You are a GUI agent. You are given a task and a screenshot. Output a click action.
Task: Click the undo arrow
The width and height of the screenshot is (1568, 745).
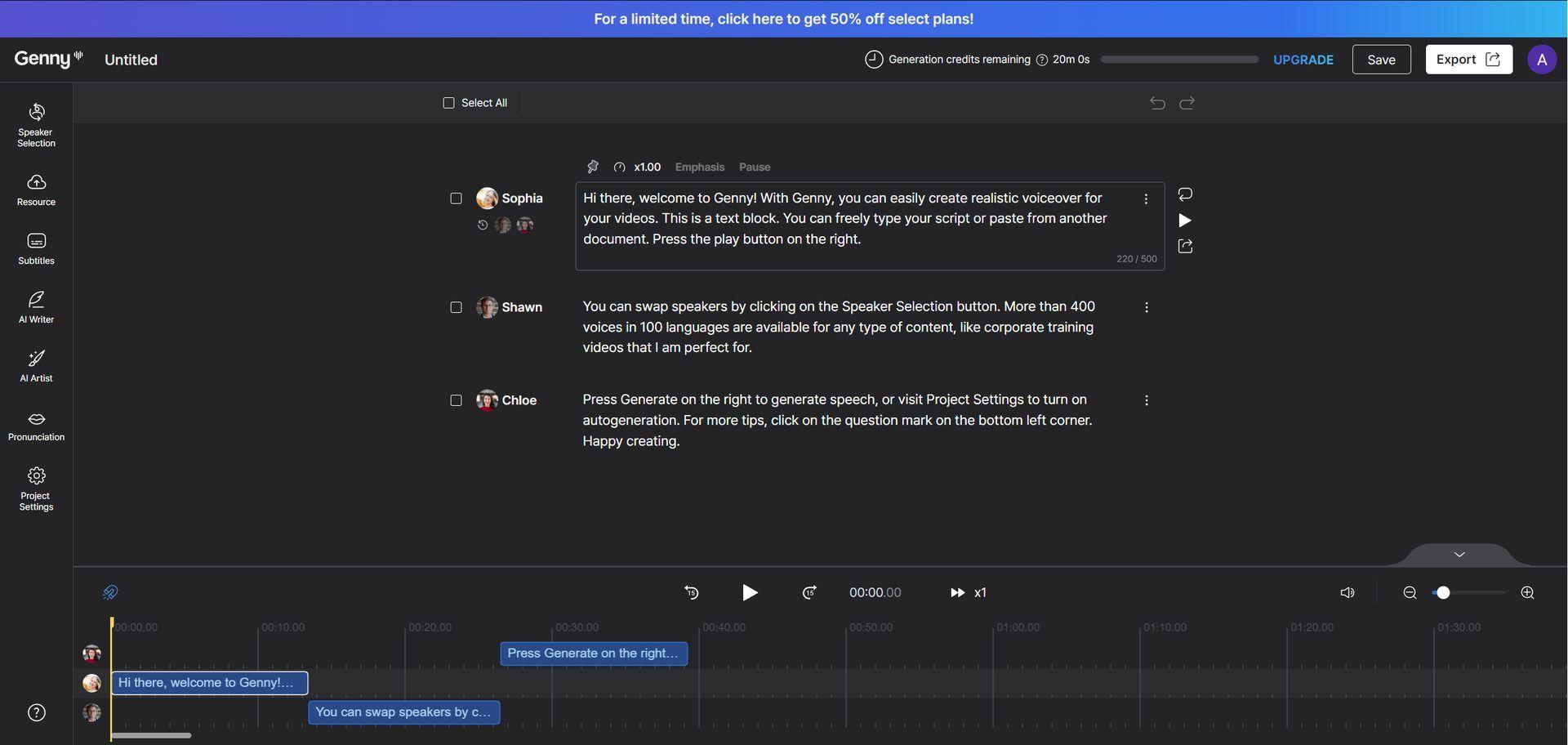1157,103
